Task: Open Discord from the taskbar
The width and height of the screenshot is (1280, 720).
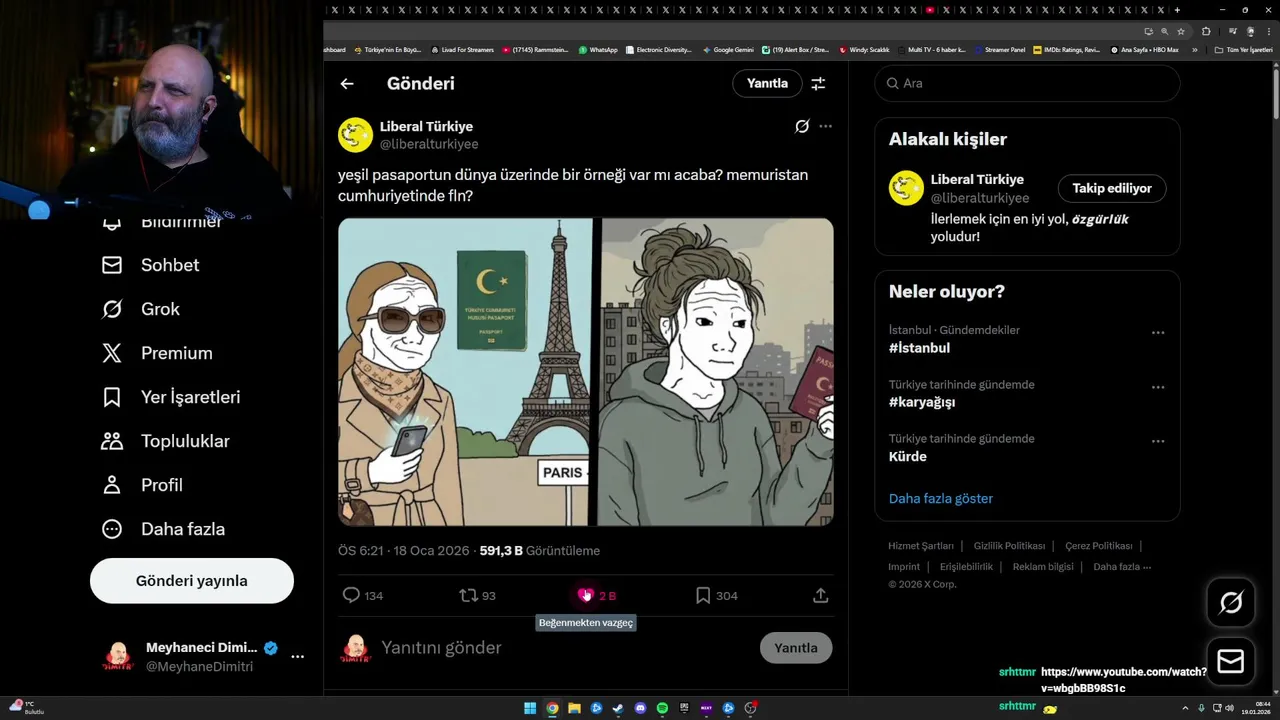Action: [640, 708]
